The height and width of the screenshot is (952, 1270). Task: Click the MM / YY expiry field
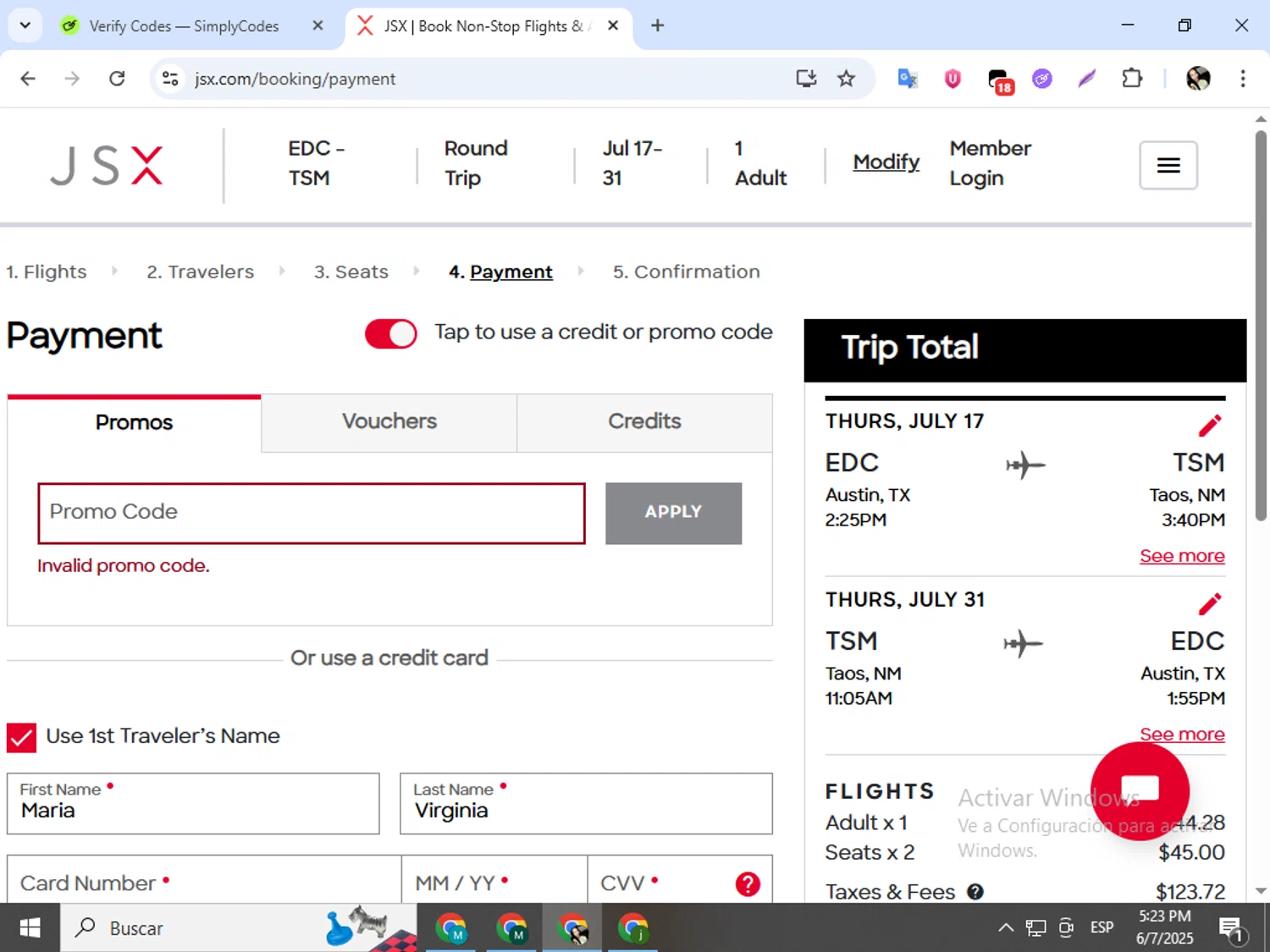[x=494, y=880]
